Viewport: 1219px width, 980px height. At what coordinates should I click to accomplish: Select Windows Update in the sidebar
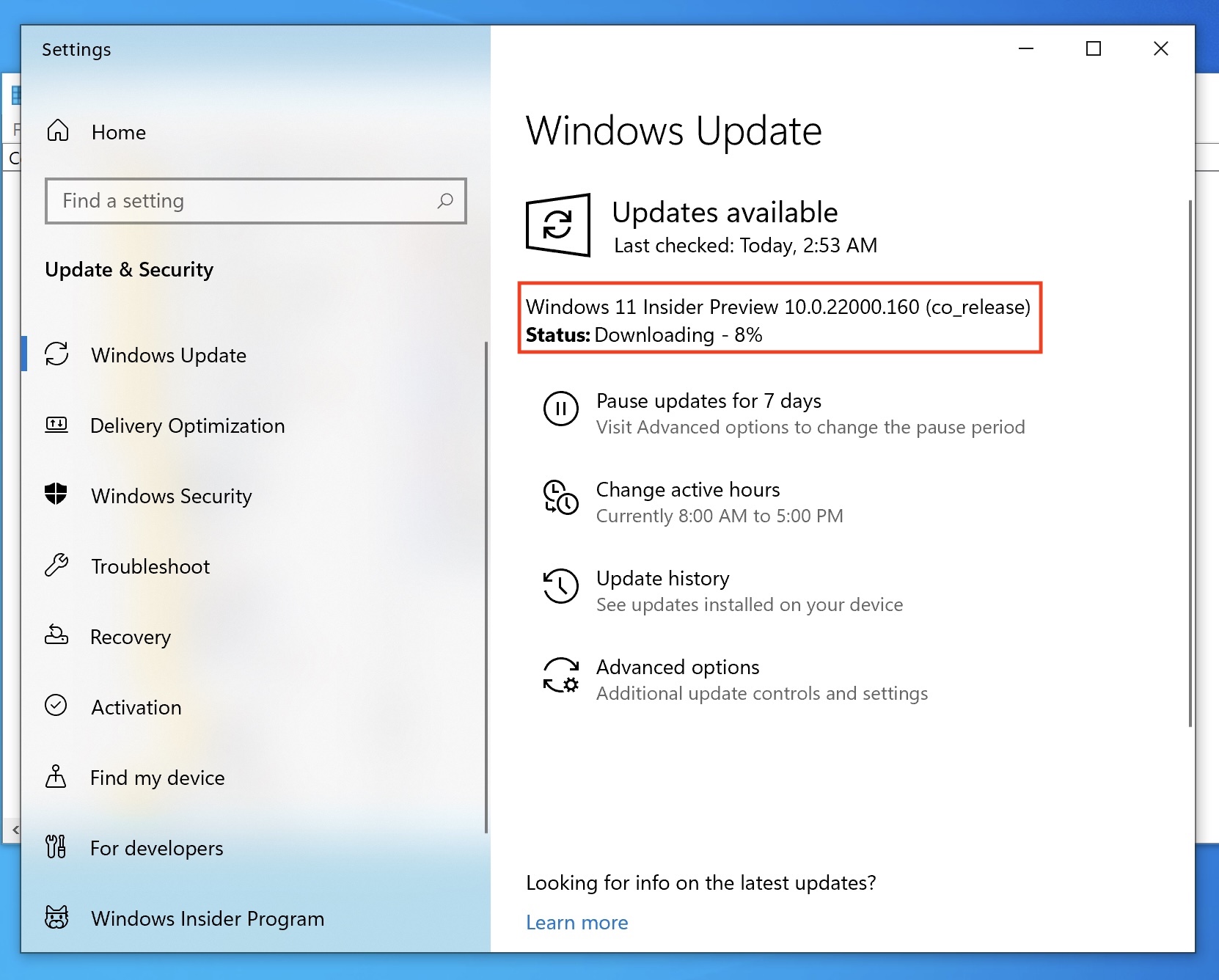[169, 355]
